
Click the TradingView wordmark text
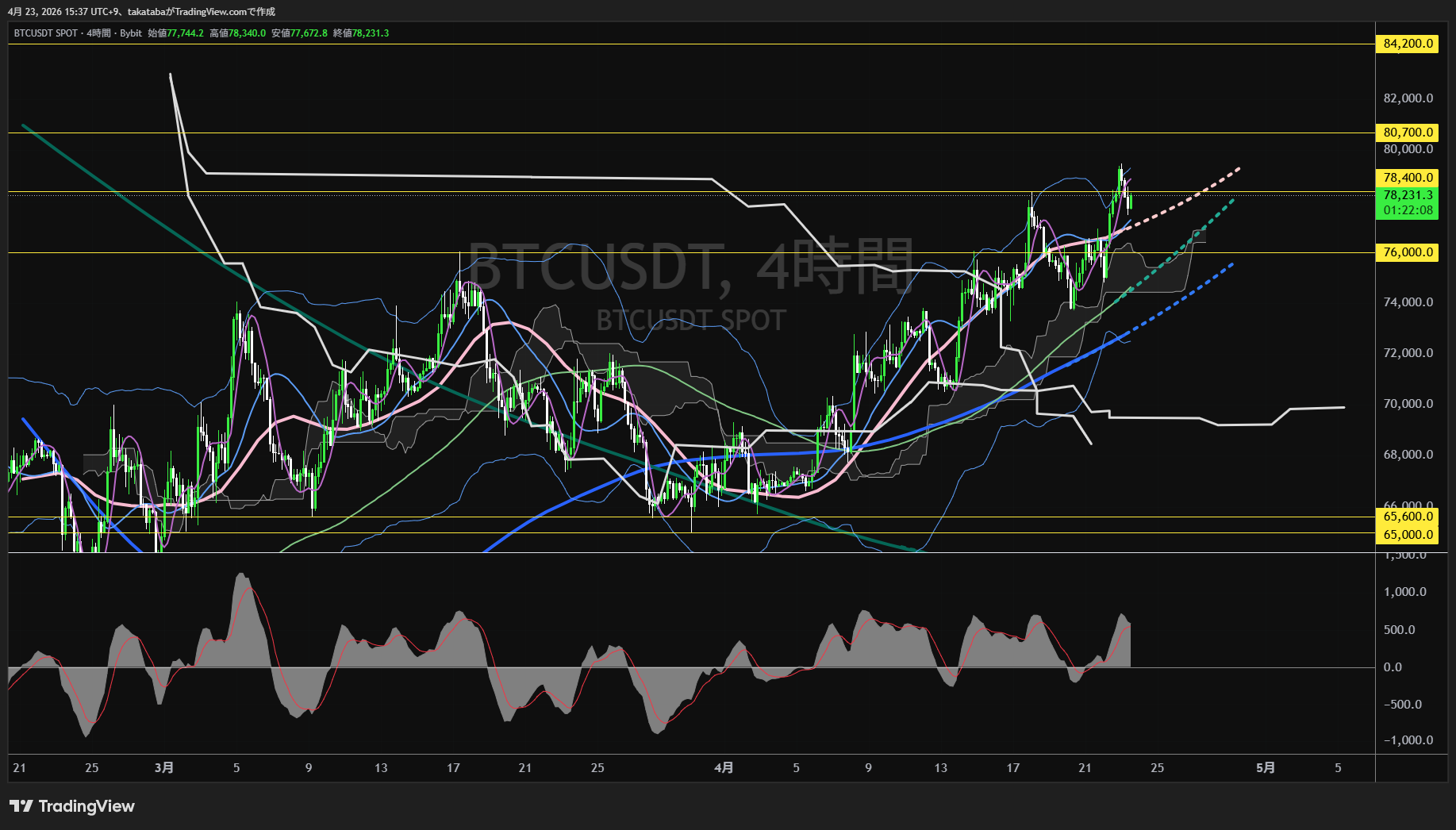[x=86, y=806]
